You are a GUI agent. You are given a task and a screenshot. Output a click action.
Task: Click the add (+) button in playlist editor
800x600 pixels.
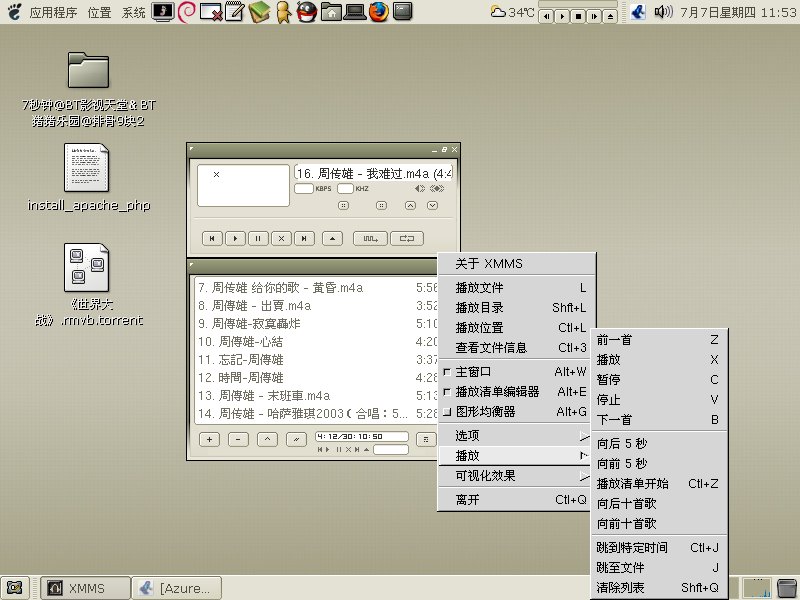(x=209, y=439)
